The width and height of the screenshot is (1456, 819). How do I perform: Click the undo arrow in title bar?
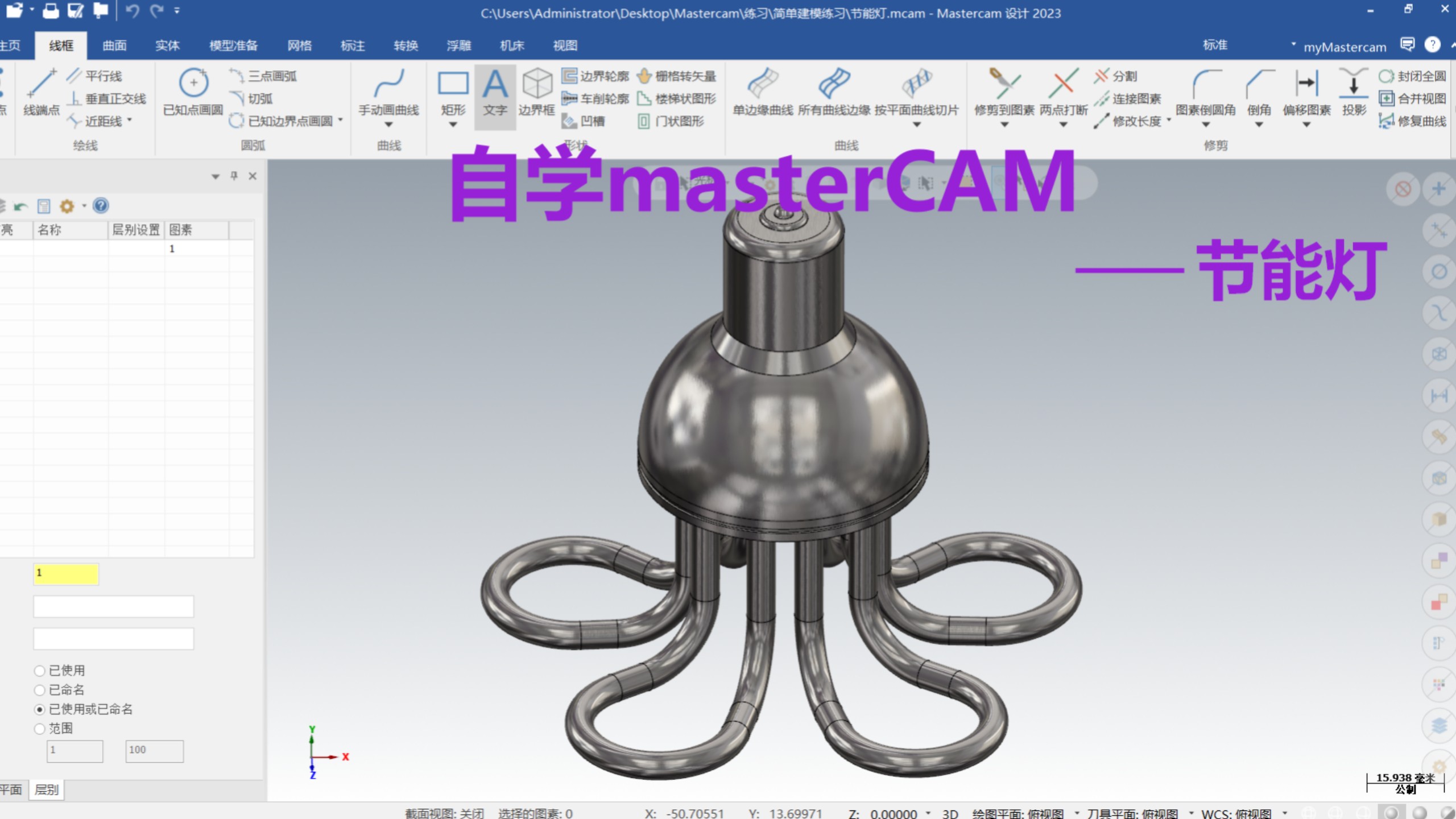coord(133,10)
